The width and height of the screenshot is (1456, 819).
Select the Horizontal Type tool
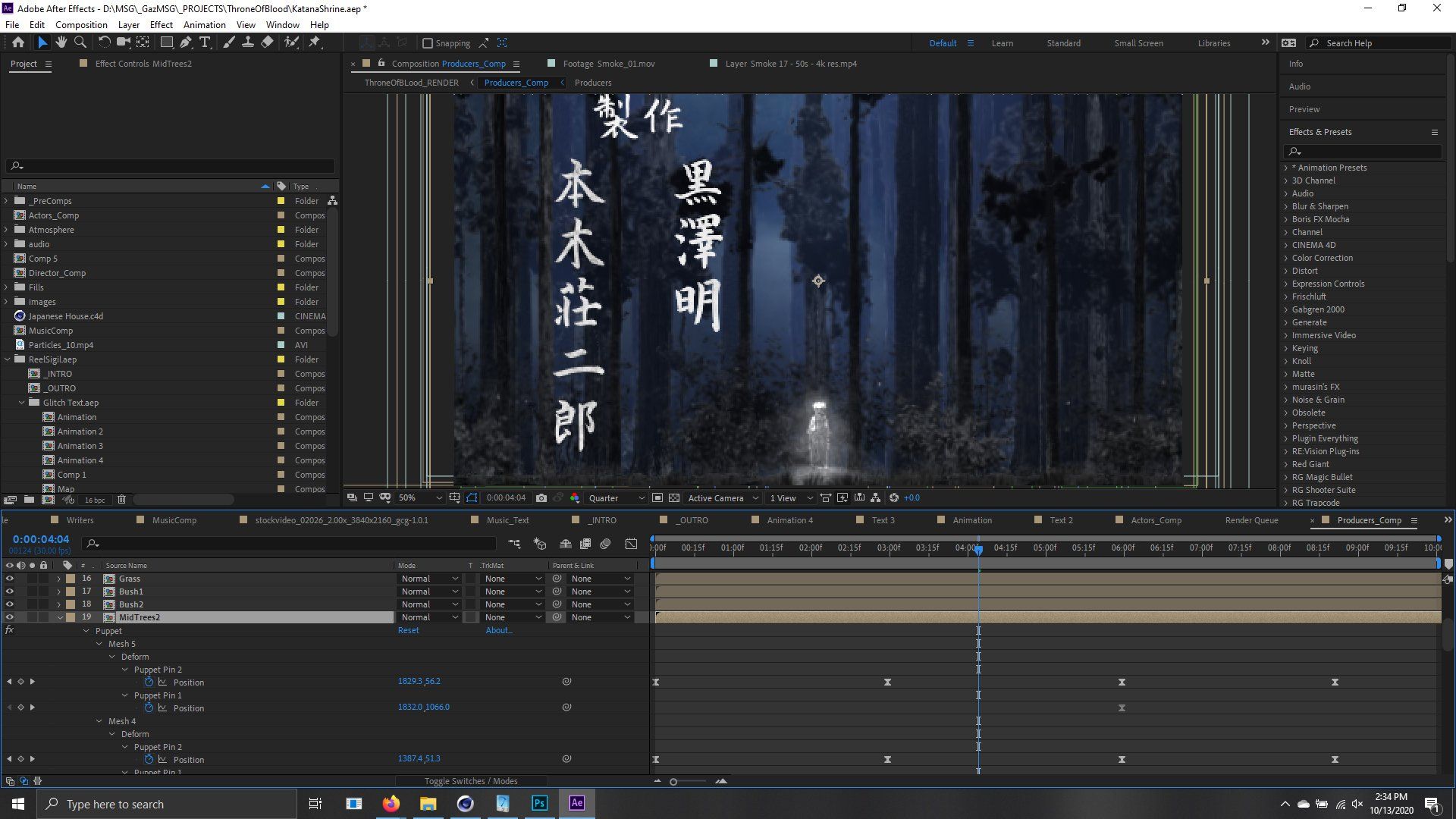click(x=205, y=42)
